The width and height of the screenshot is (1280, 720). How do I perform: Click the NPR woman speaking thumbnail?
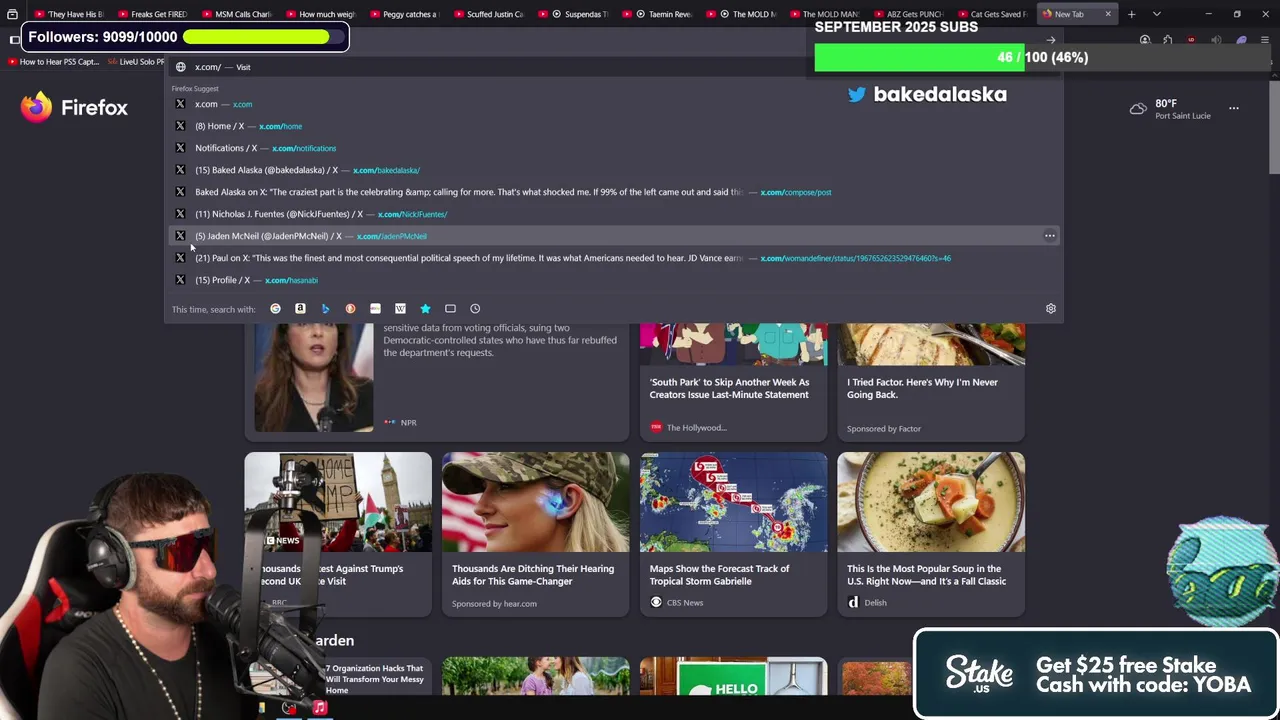tap(313, 377)
